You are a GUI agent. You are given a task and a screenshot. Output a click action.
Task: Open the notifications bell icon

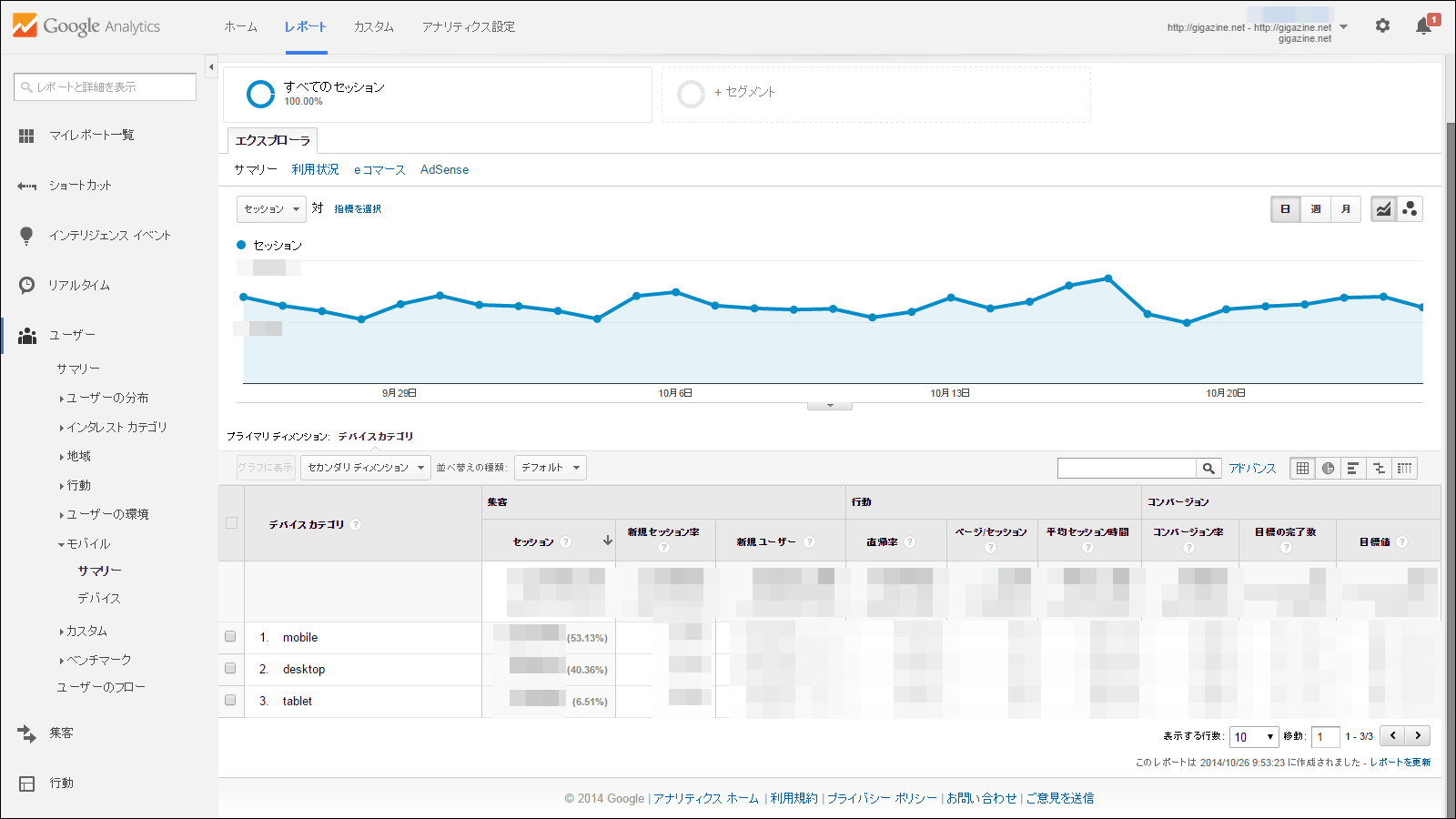[1423, 26]
